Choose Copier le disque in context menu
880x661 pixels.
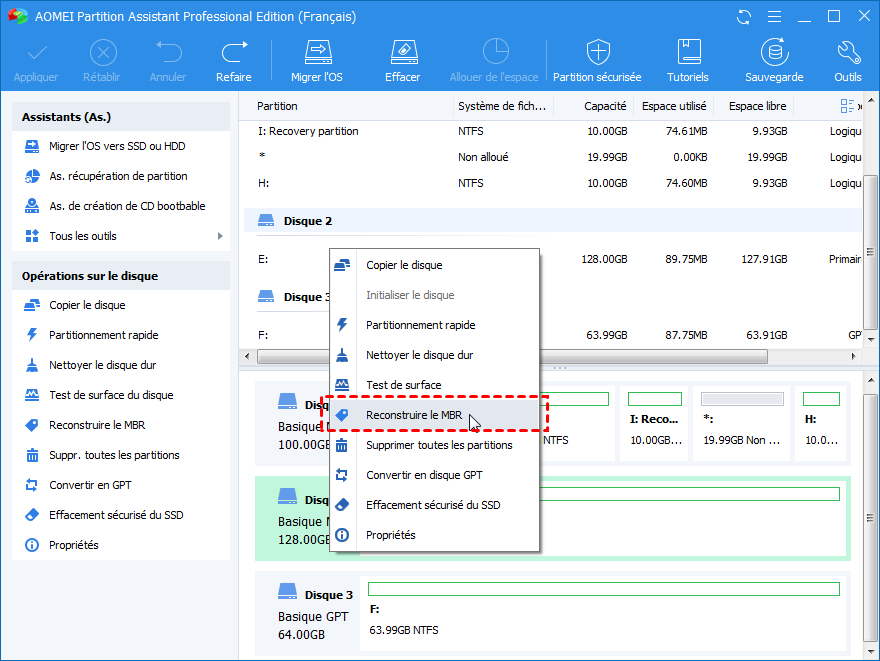[x=404, y=265]
